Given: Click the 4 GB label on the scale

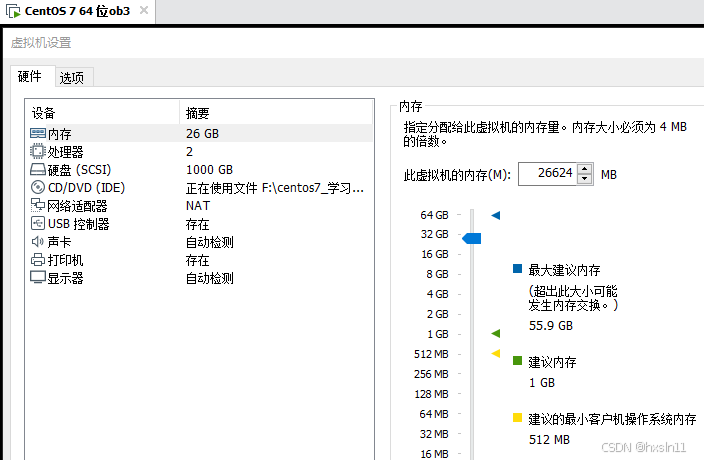Looking at the screenshot, I should pos(437,294).
